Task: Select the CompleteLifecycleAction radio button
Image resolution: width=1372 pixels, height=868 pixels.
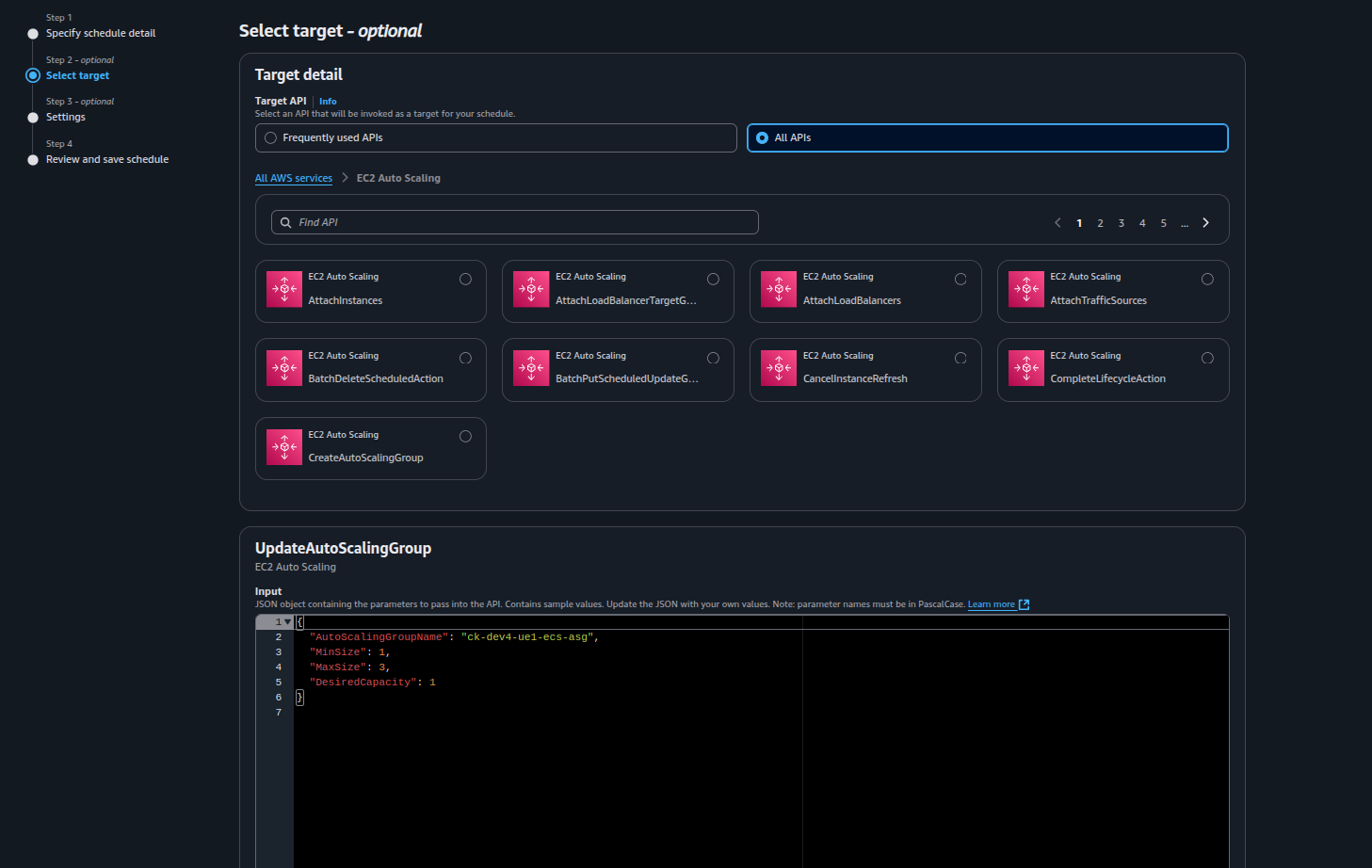Action: pyautogui.click(x=1207, y=359)
